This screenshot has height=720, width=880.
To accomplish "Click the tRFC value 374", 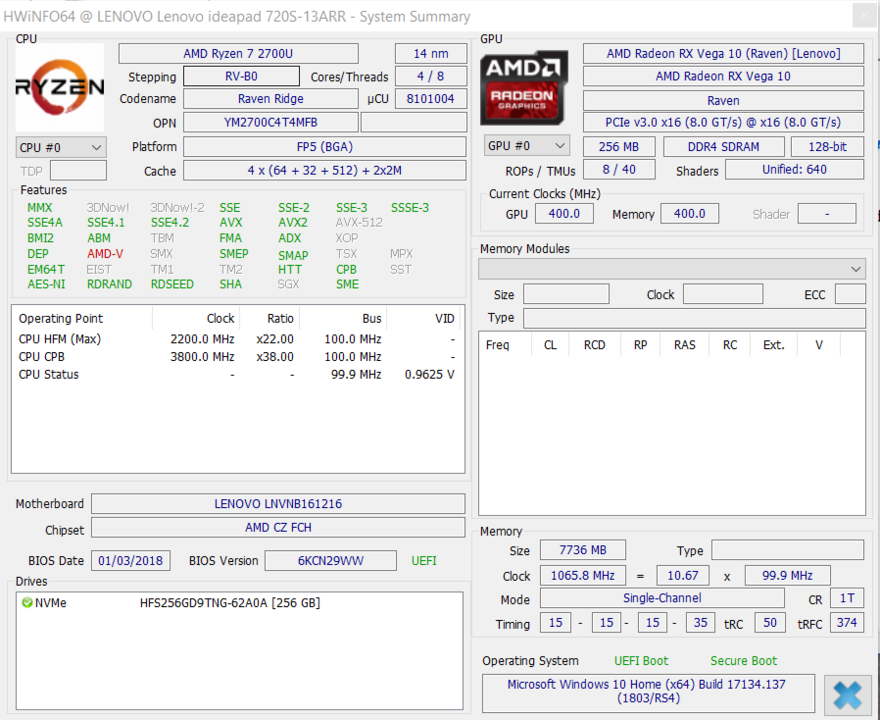I will 846,623.
